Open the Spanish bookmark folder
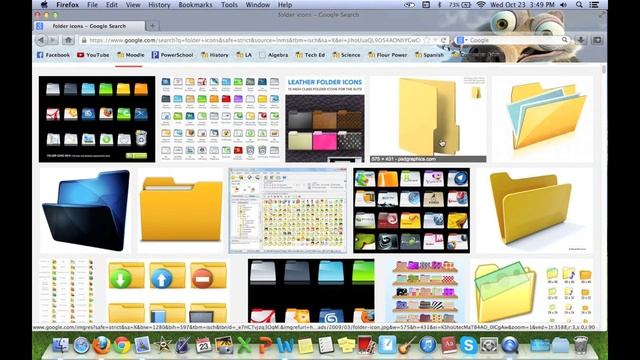Screen dimensions: 640x360 coord(429,55)
